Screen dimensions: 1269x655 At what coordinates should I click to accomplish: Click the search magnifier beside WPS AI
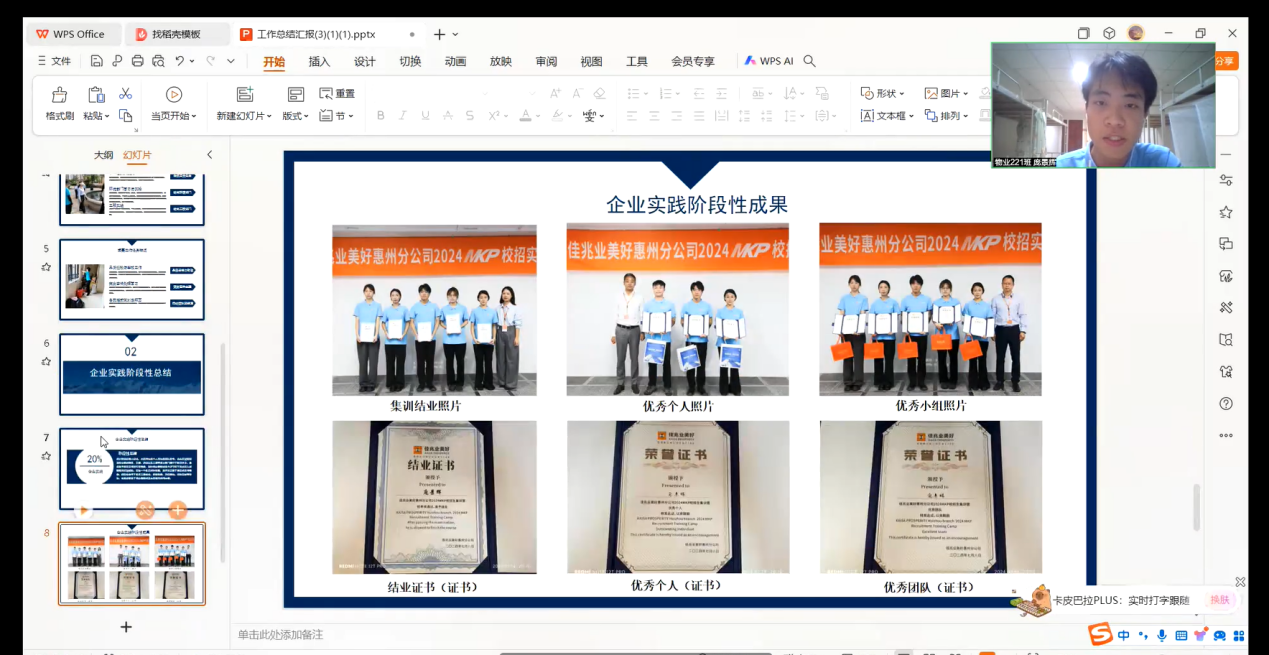click(810, 61)
